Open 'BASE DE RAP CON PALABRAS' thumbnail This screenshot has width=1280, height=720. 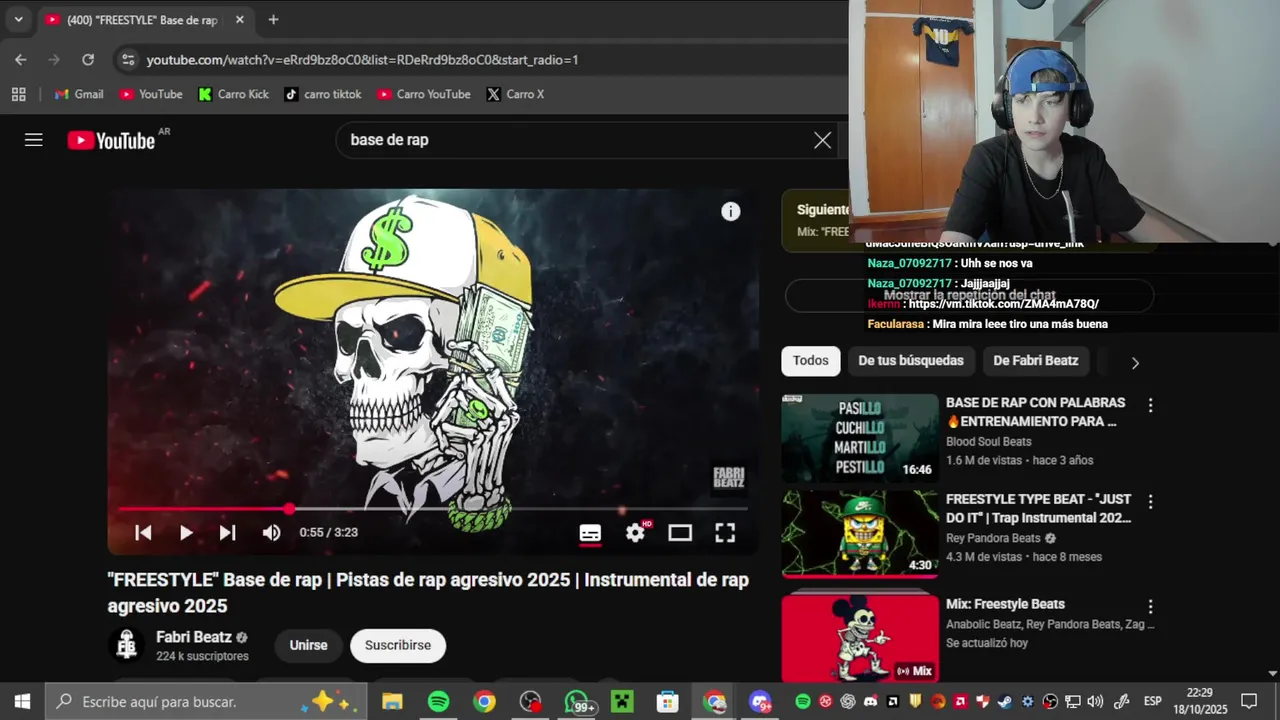point(860,438)
